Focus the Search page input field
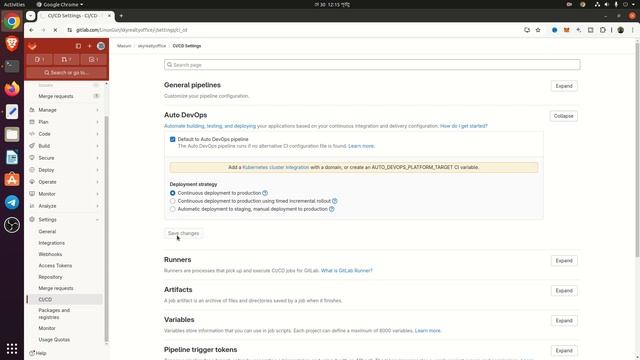Screen dimensions: 640x360 click(372, 65)
